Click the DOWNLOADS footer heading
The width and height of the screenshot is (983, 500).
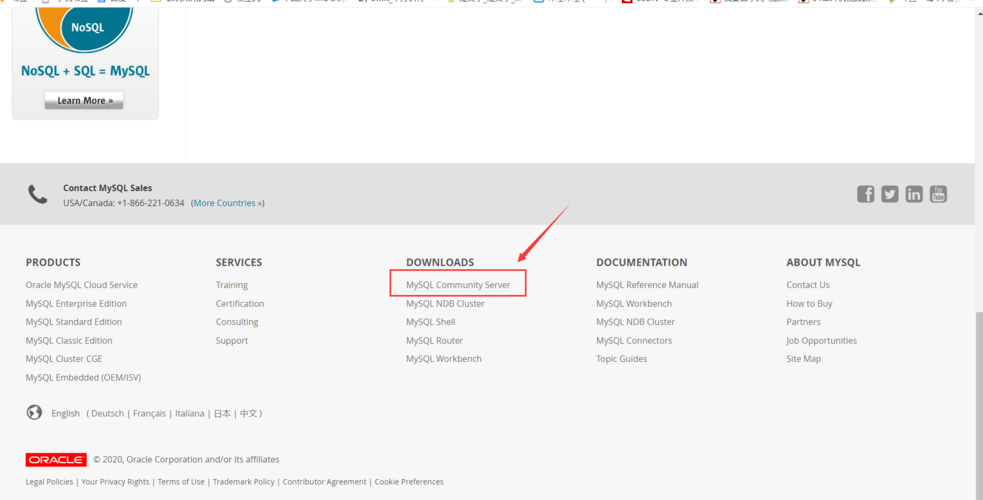coord(440,263)
